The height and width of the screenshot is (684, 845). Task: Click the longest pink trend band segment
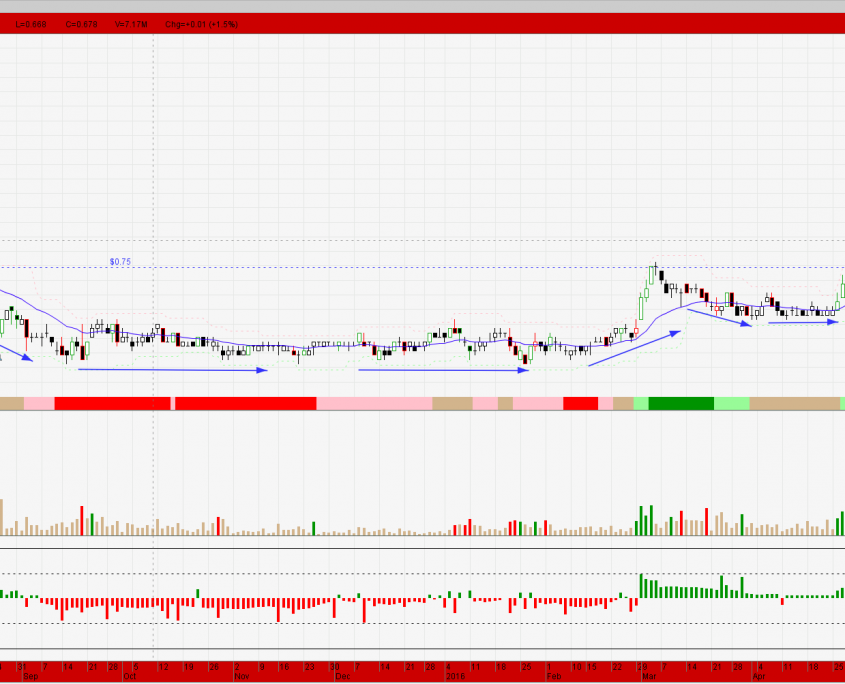pos(374,403)
